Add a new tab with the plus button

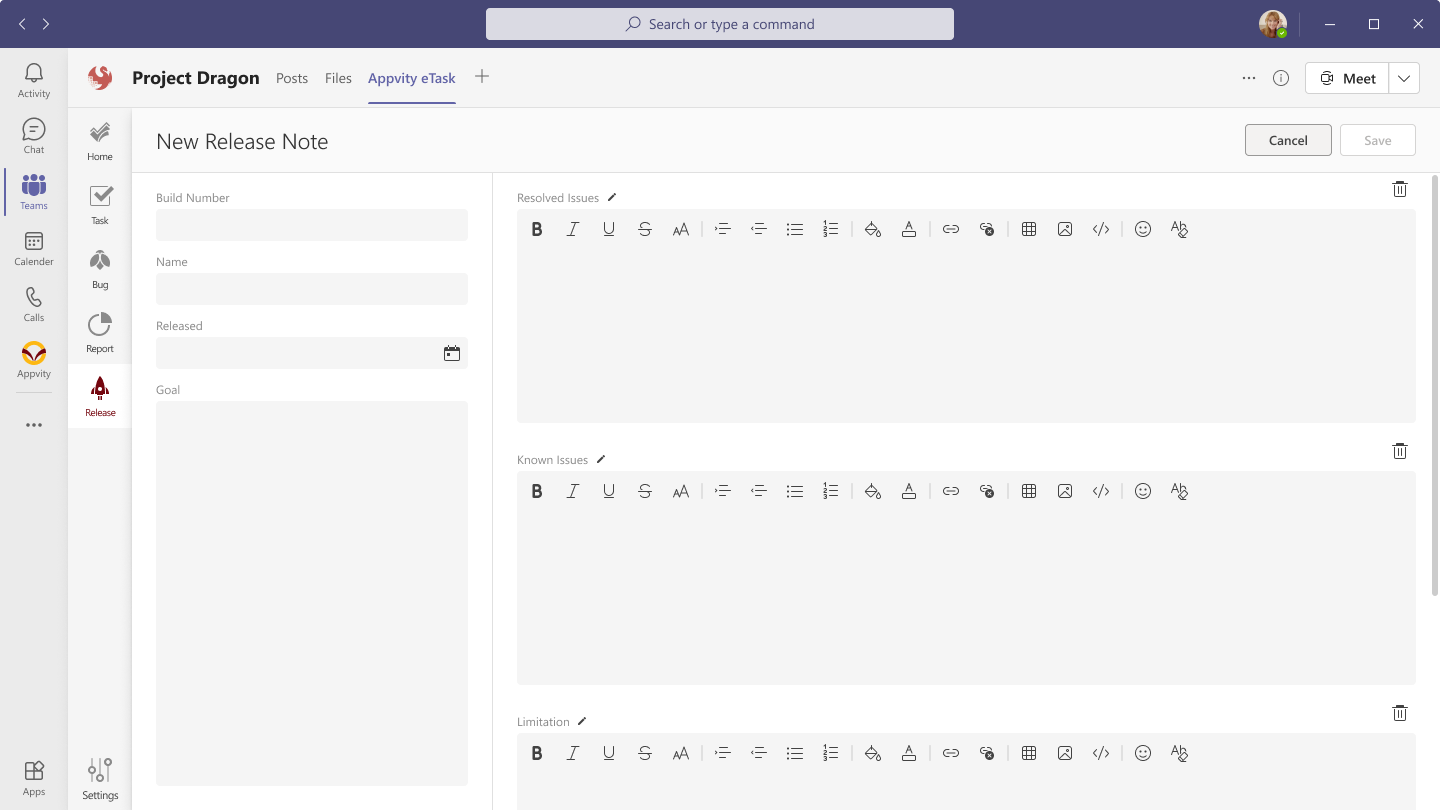pyautogui.click(x=482, y=77)
